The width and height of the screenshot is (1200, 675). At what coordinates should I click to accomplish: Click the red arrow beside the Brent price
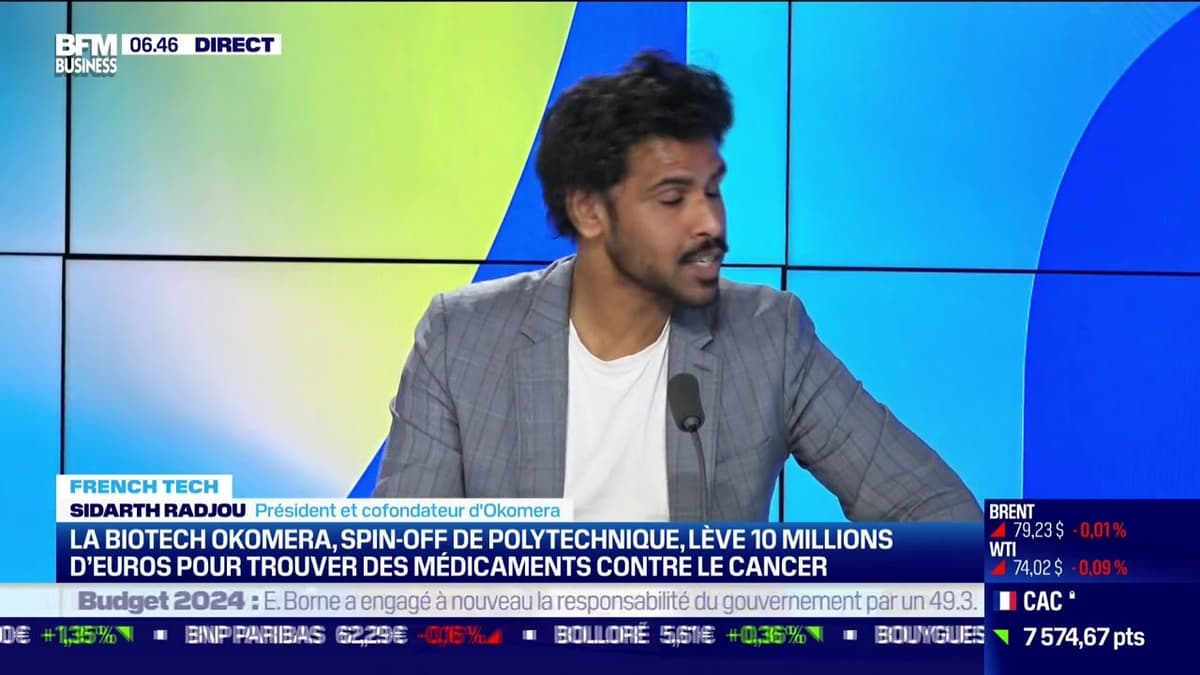[997, 531]
